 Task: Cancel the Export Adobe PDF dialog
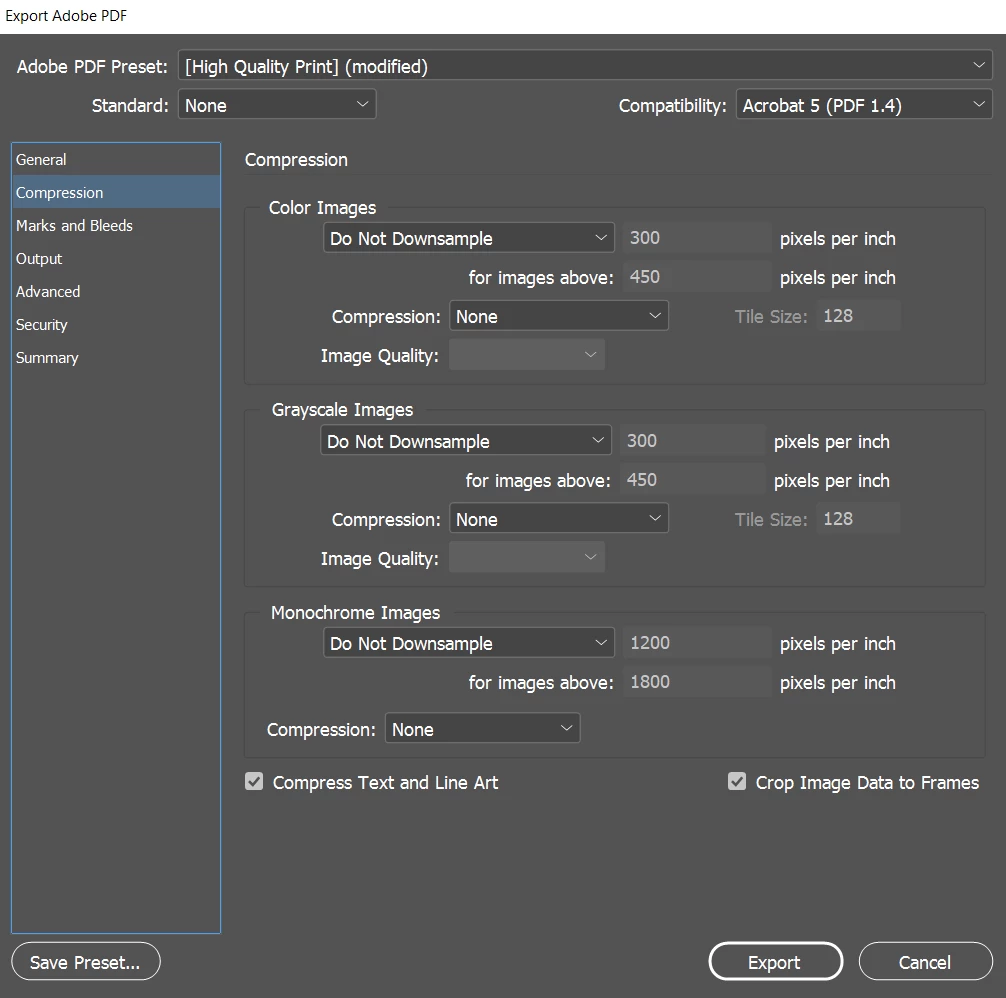click(x=926, y=961)
